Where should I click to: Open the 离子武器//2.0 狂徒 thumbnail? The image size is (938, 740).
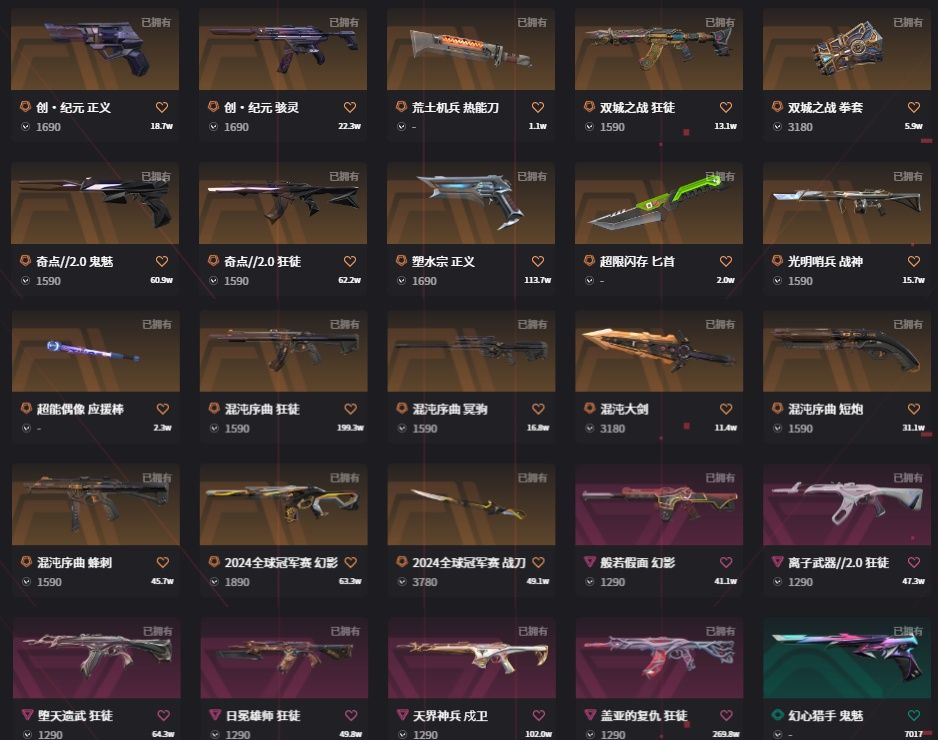(x=846, y=504)
